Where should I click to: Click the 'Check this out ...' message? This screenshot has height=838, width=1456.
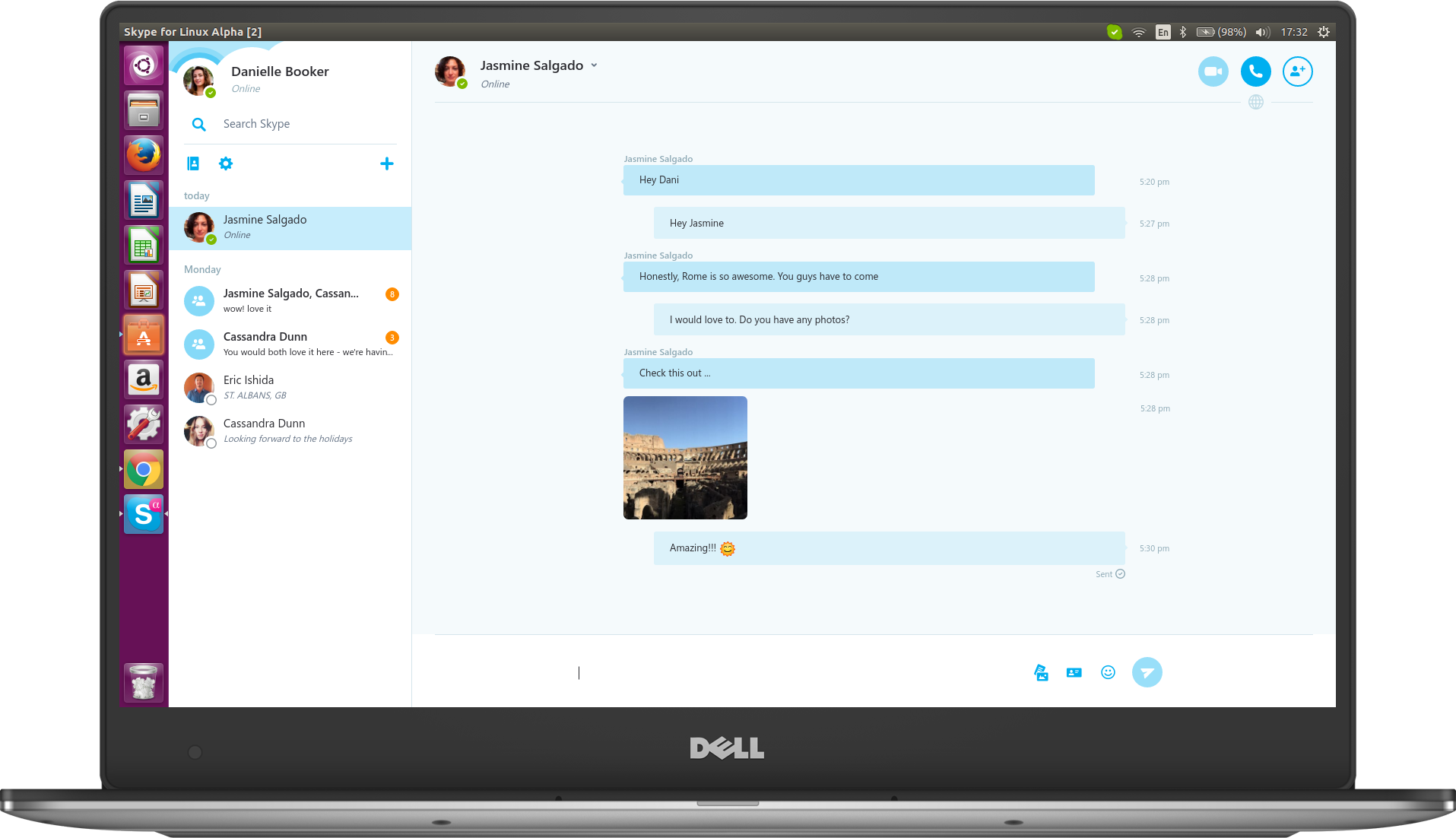coord(858,373)
